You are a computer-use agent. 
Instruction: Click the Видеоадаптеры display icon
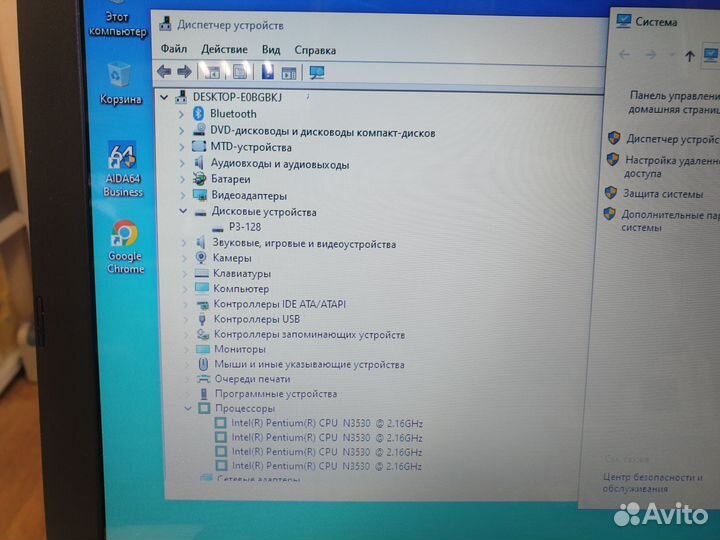coord(200,195)
